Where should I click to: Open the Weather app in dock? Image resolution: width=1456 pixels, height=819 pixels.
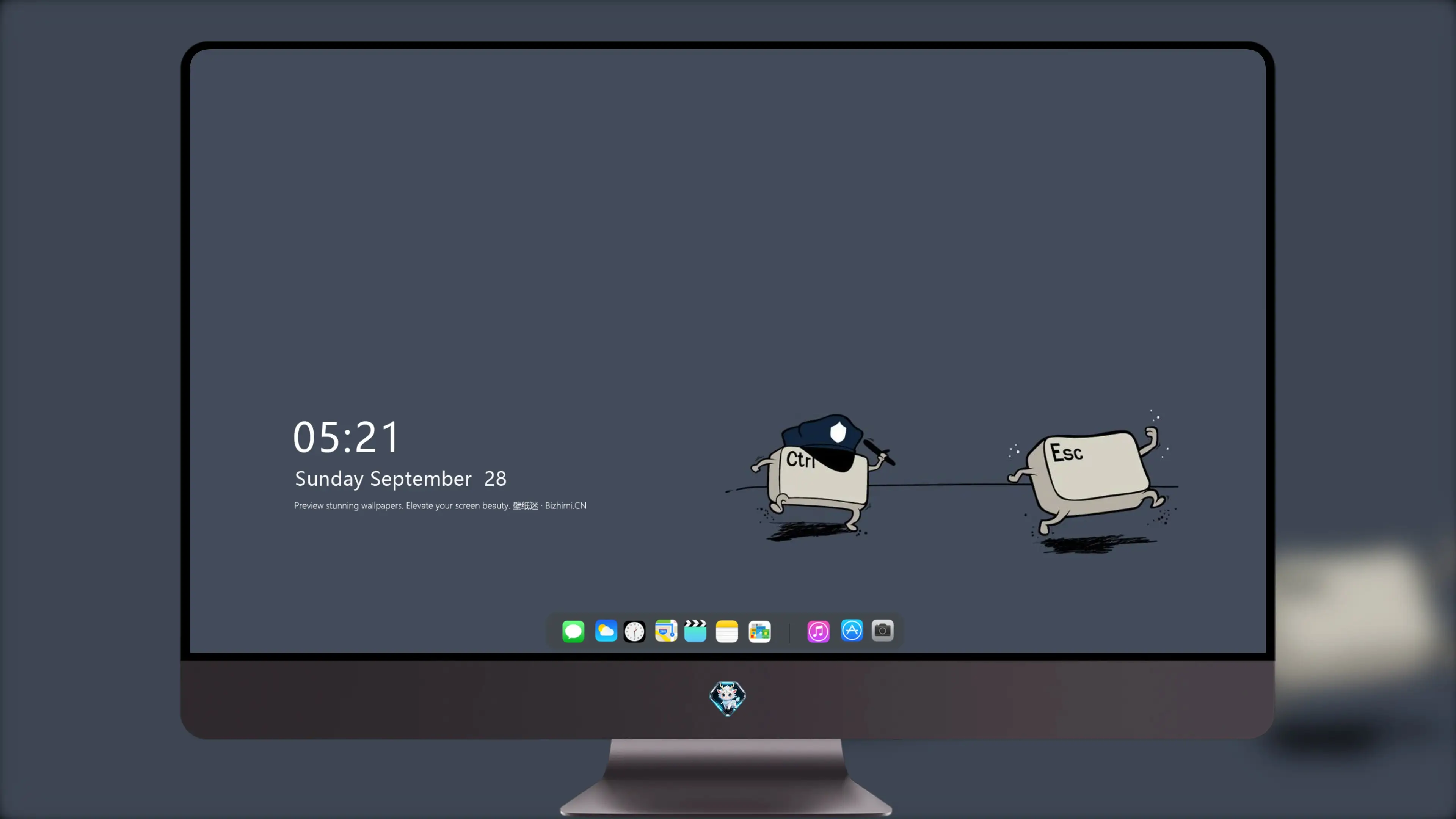606,631
